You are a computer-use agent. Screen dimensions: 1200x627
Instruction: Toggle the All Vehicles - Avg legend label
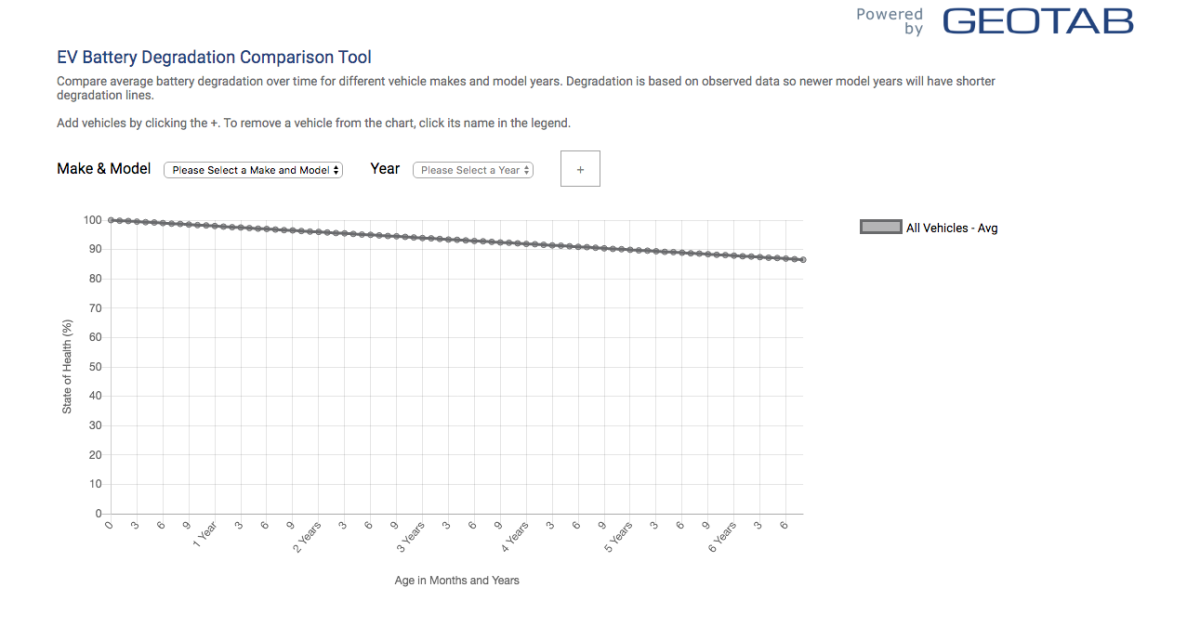coord(951,228)
